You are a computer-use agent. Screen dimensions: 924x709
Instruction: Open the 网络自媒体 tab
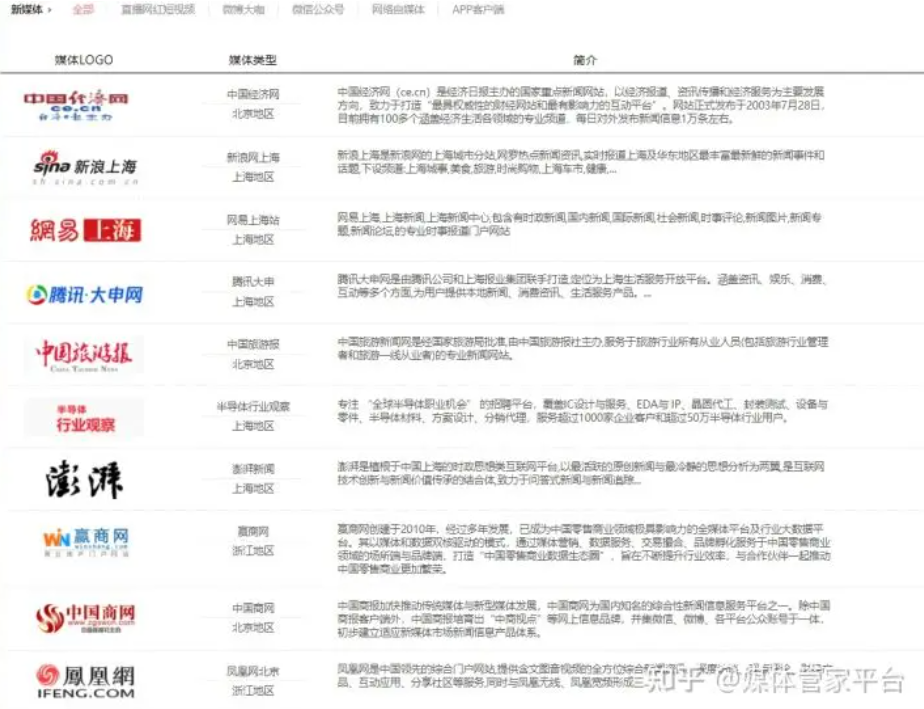(398, 9)
